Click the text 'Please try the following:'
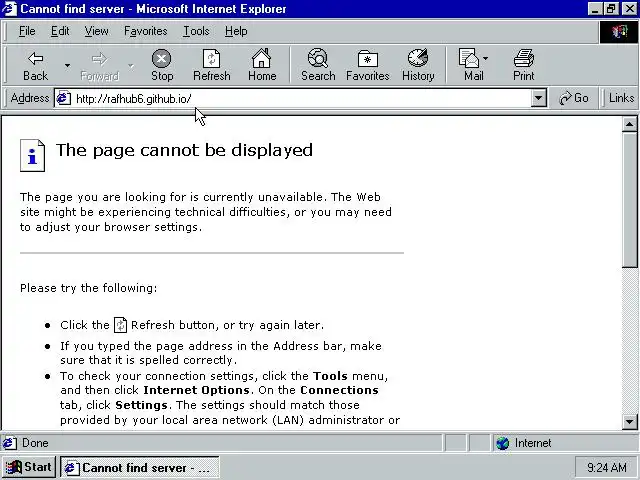Viewport: 640px width, 480px height. pos(89,288)
